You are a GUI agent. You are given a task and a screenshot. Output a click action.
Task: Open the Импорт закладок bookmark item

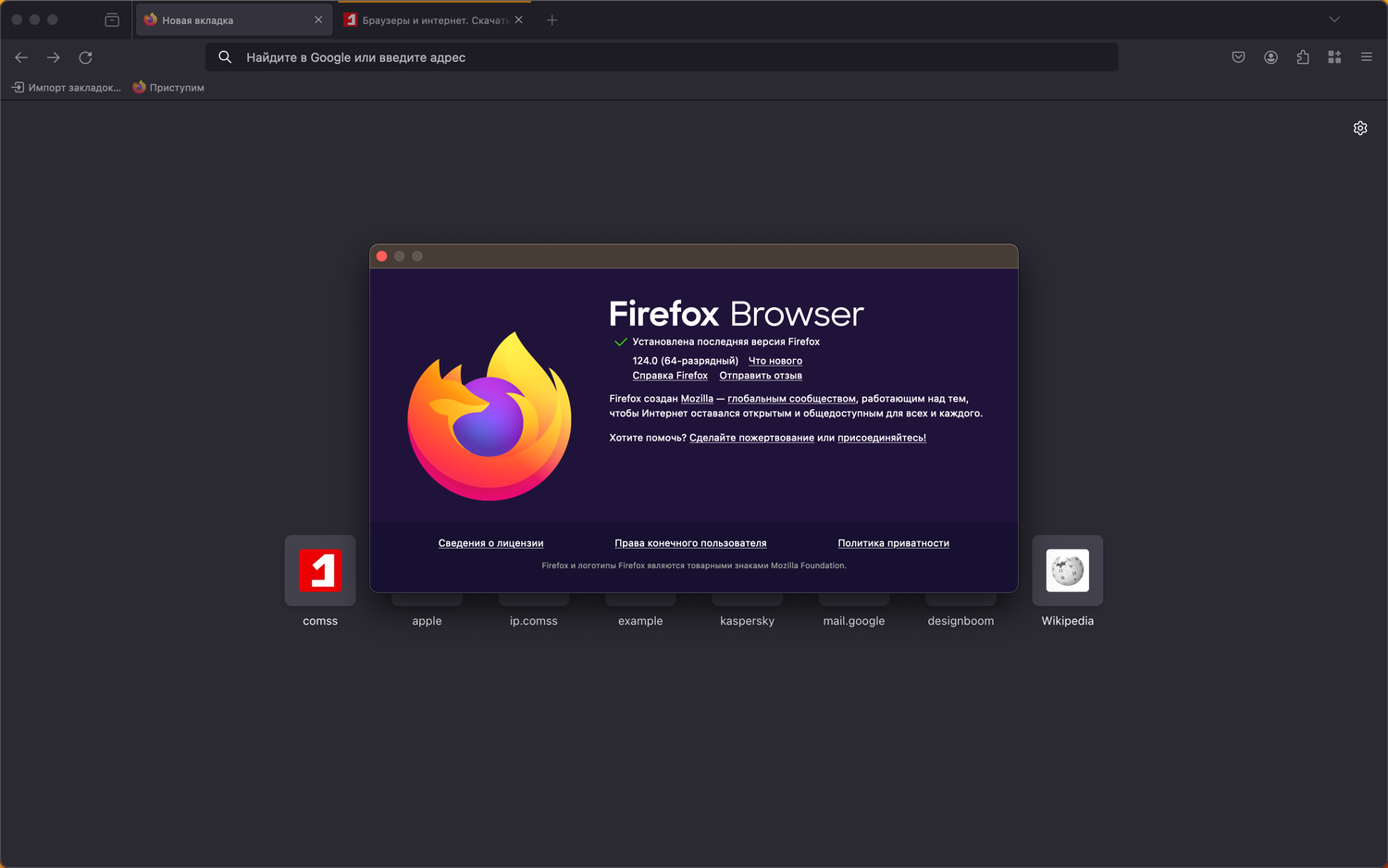[67, 88]
